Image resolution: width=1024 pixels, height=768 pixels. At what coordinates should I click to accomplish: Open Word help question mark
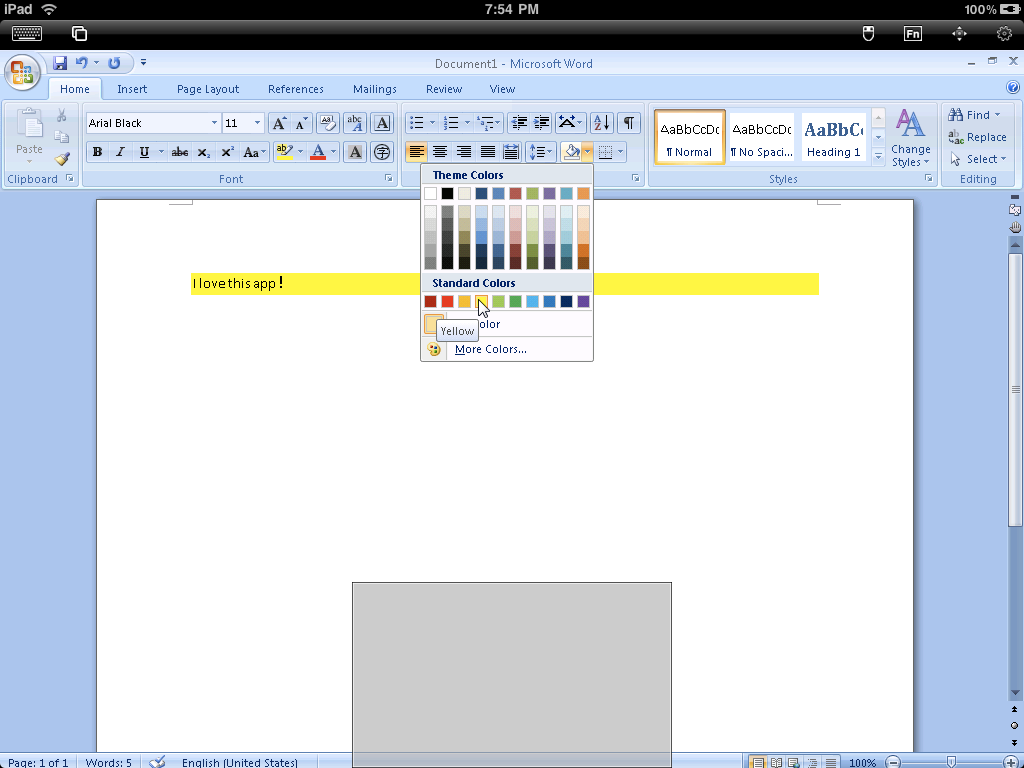[1013, 88]
